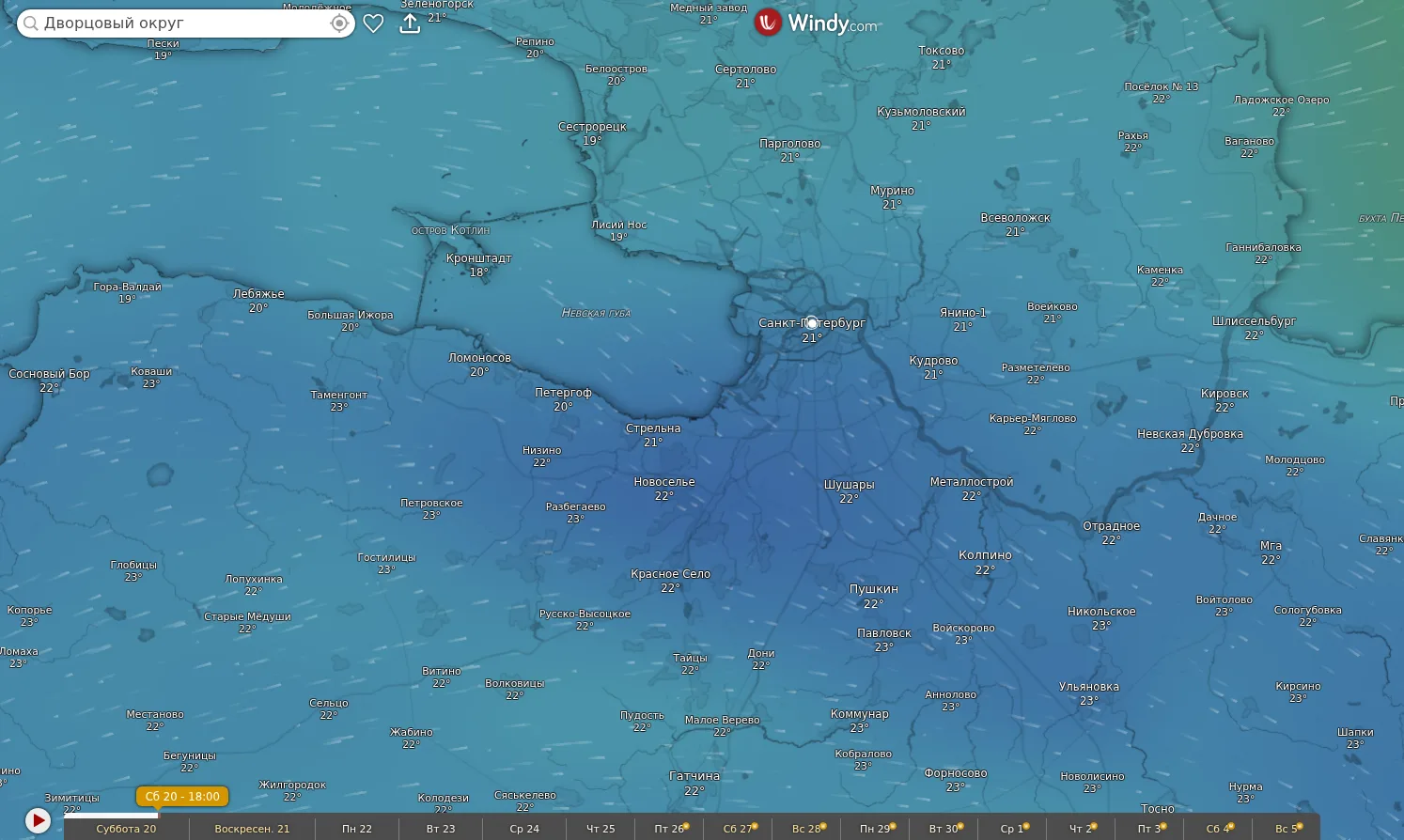Select premium day Ср 1
The height and width of the screenshot is (840, 1404).
(1012, 829)
